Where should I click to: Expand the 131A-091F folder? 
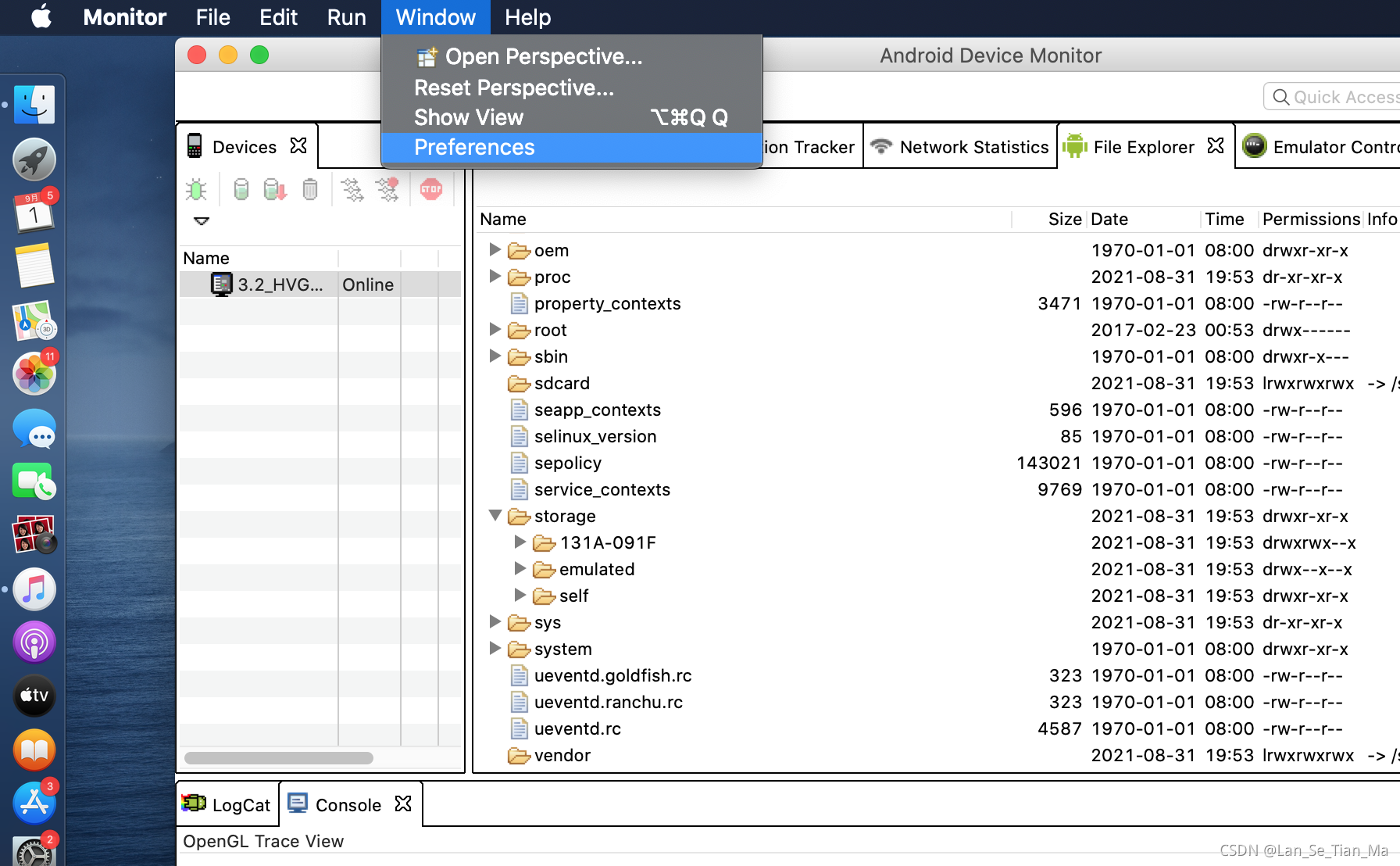(x=520, y=542)
